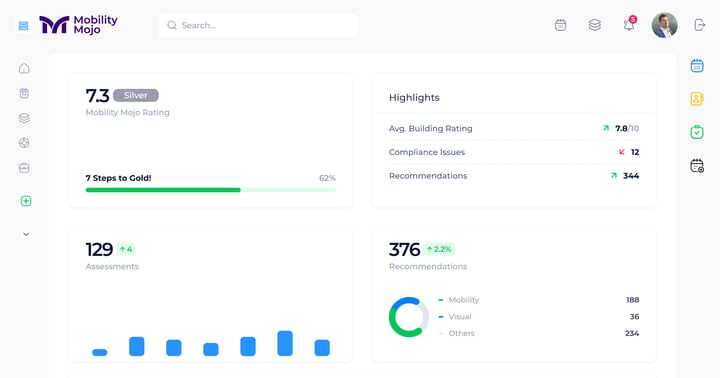
Task: Click the 62% progress label
Action: [x=327, y=178]
